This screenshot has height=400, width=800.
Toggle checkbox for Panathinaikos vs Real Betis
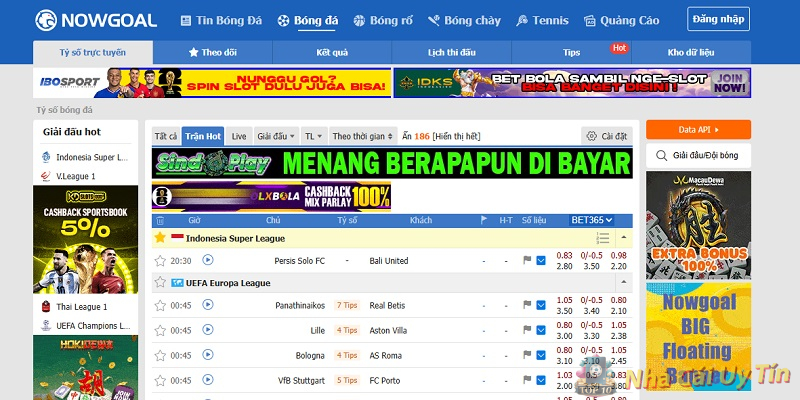(541, 305)
